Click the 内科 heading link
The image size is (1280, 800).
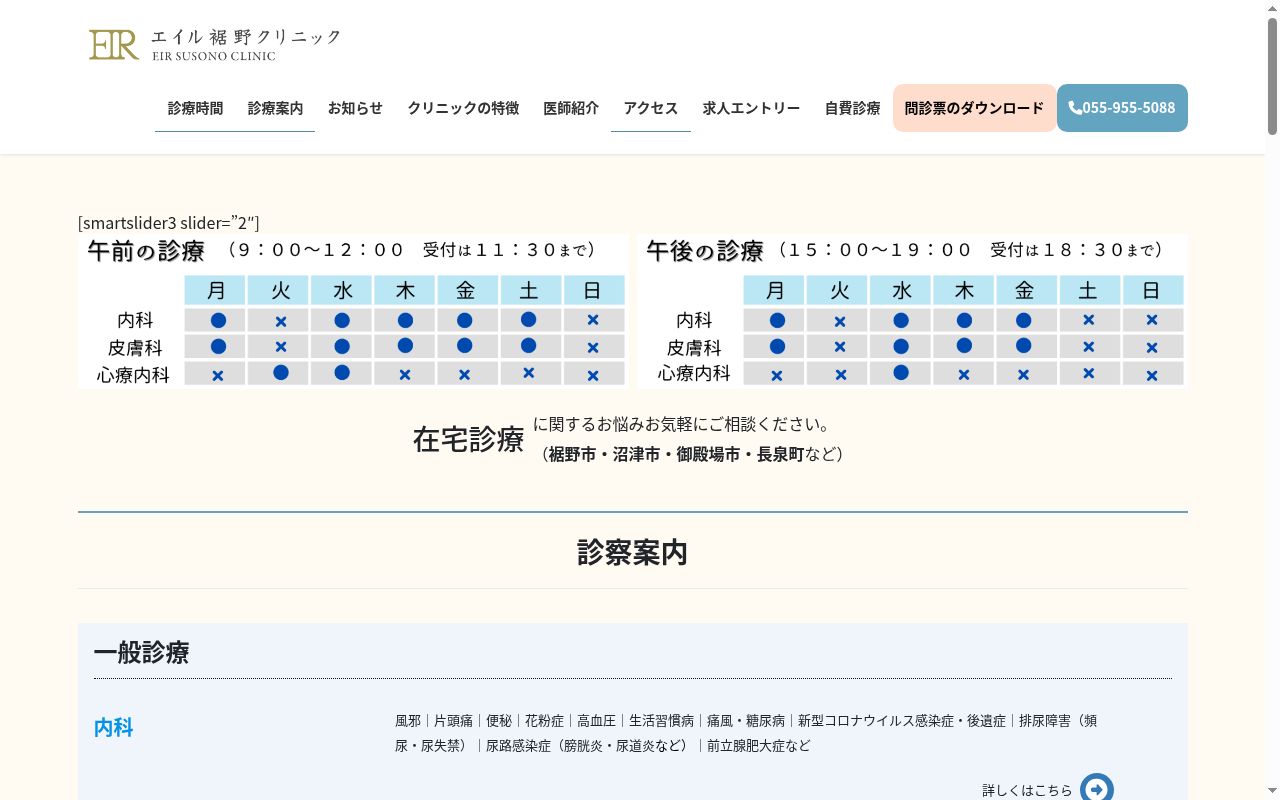tap(113, 727)
